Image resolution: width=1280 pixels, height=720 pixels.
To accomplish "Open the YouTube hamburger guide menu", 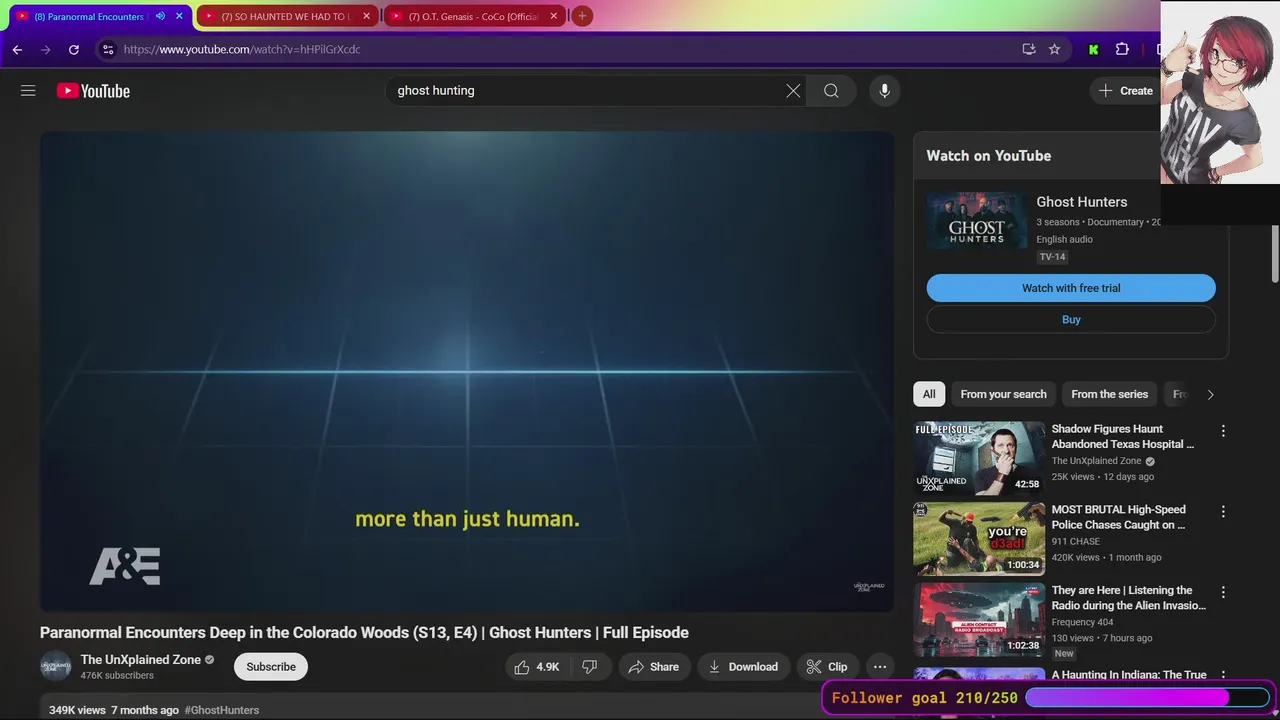I will pyautogui.click(x=28, y=91).
